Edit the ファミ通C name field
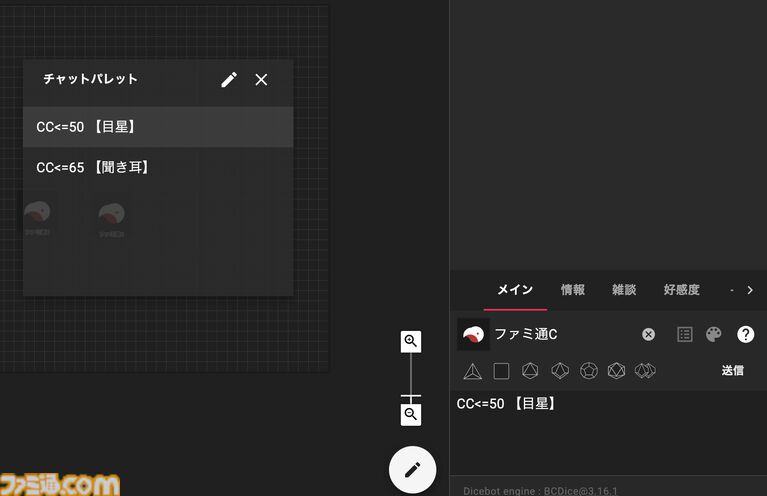 coord(563,335)
